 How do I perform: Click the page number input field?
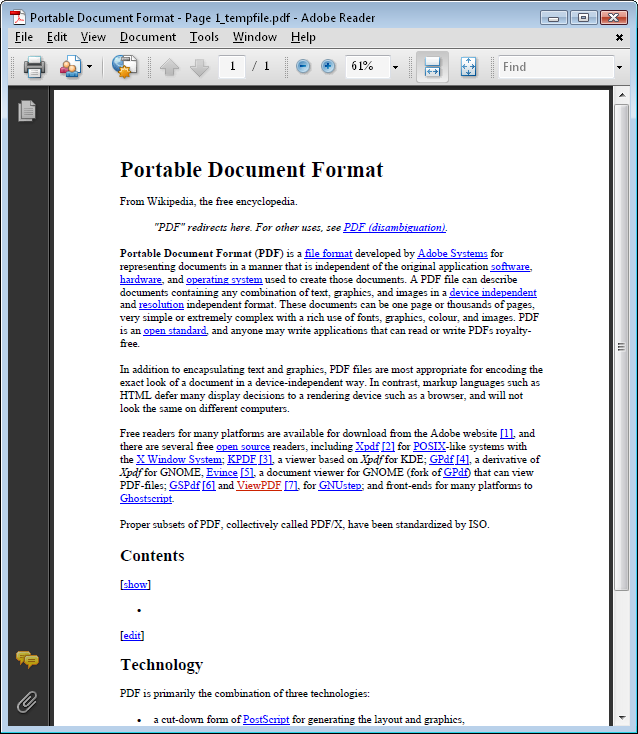pyautogui.click(x=232, y=67)
